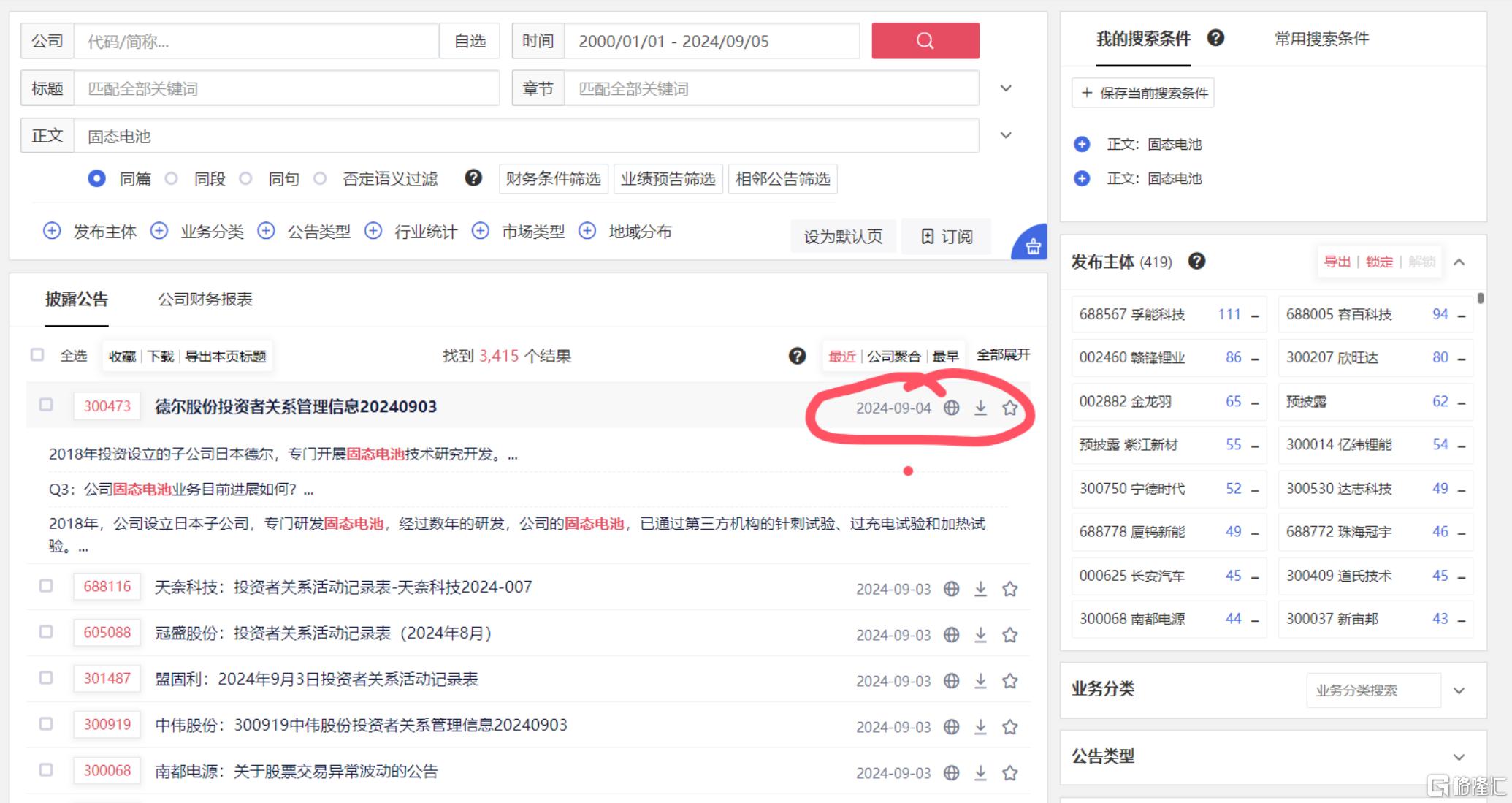Download the 冠盛股份 announcement

[980, 635]
